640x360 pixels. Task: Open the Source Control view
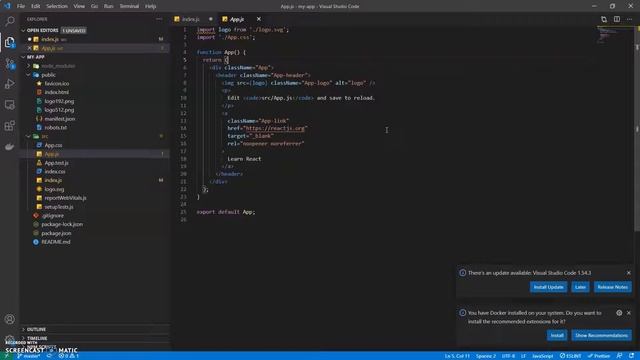[x=9, y=63]
